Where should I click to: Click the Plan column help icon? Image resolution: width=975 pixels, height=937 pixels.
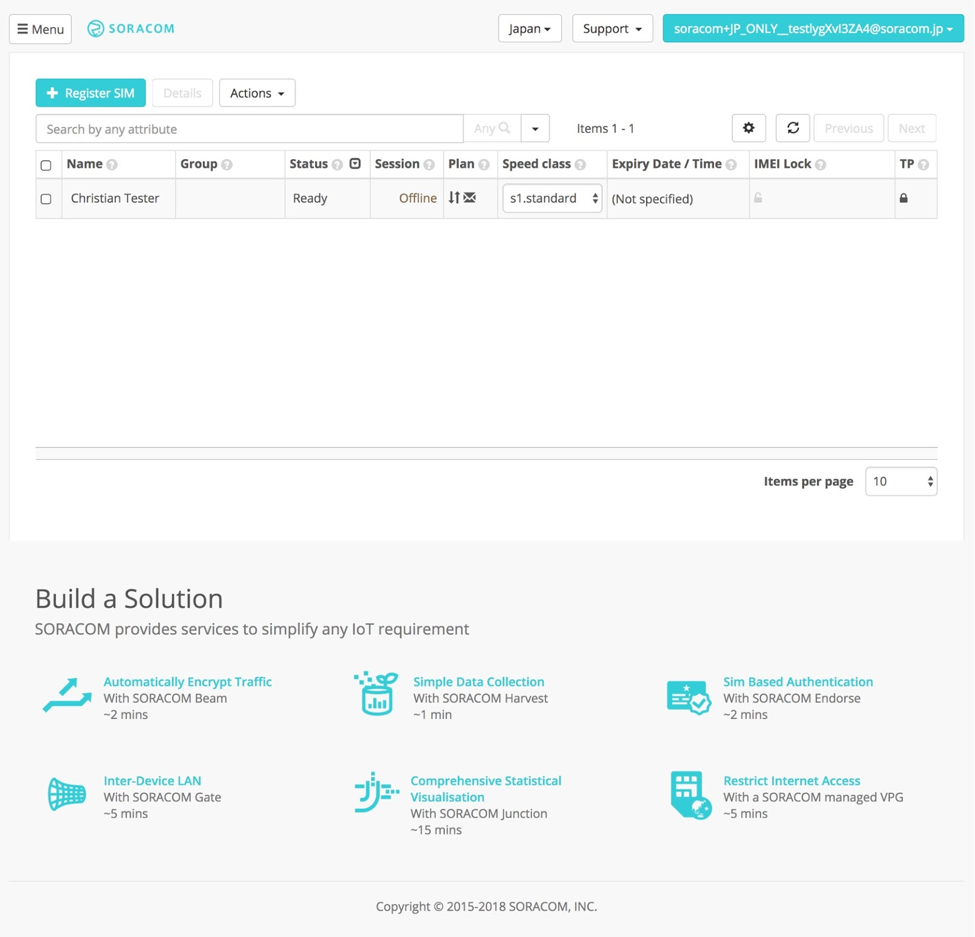coord(484,165)
